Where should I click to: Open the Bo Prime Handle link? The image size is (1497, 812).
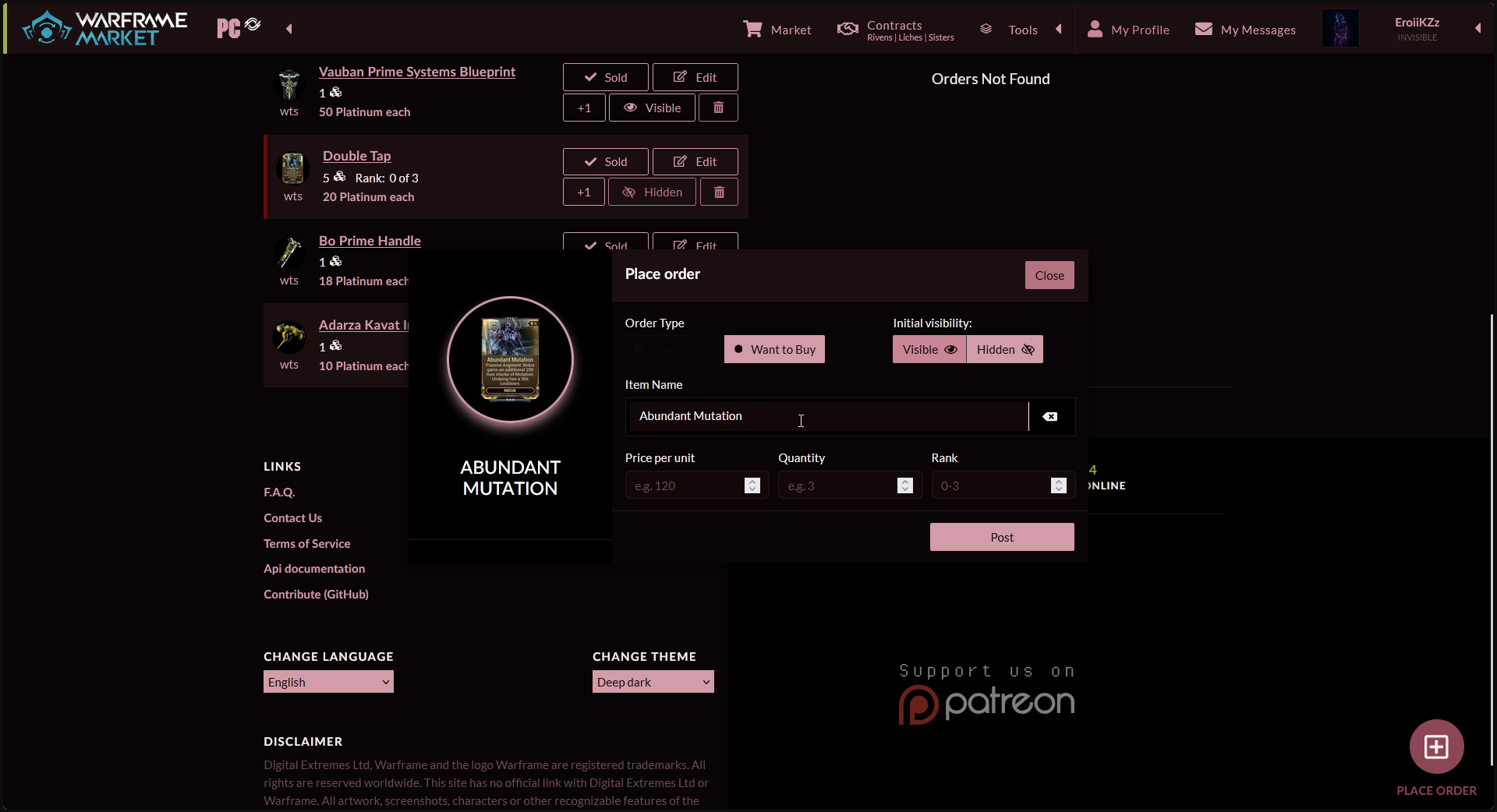[370, 241]
